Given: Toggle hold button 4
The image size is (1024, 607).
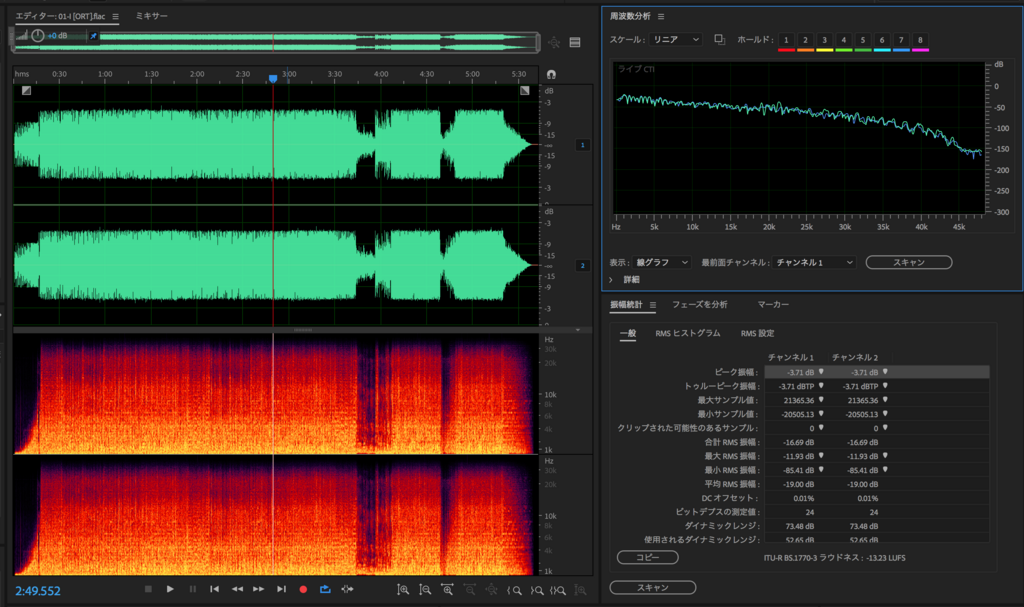Looking at the screenshot, I should (844, 40).
